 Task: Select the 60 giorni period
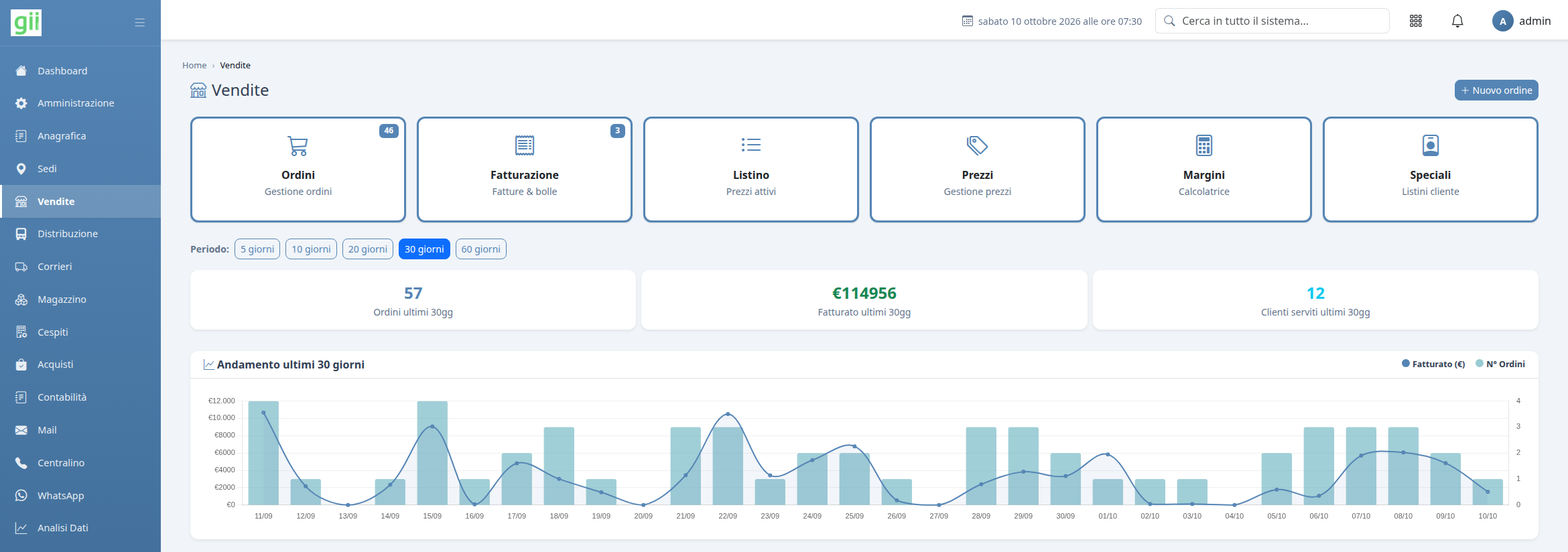[x=481, y=249]
